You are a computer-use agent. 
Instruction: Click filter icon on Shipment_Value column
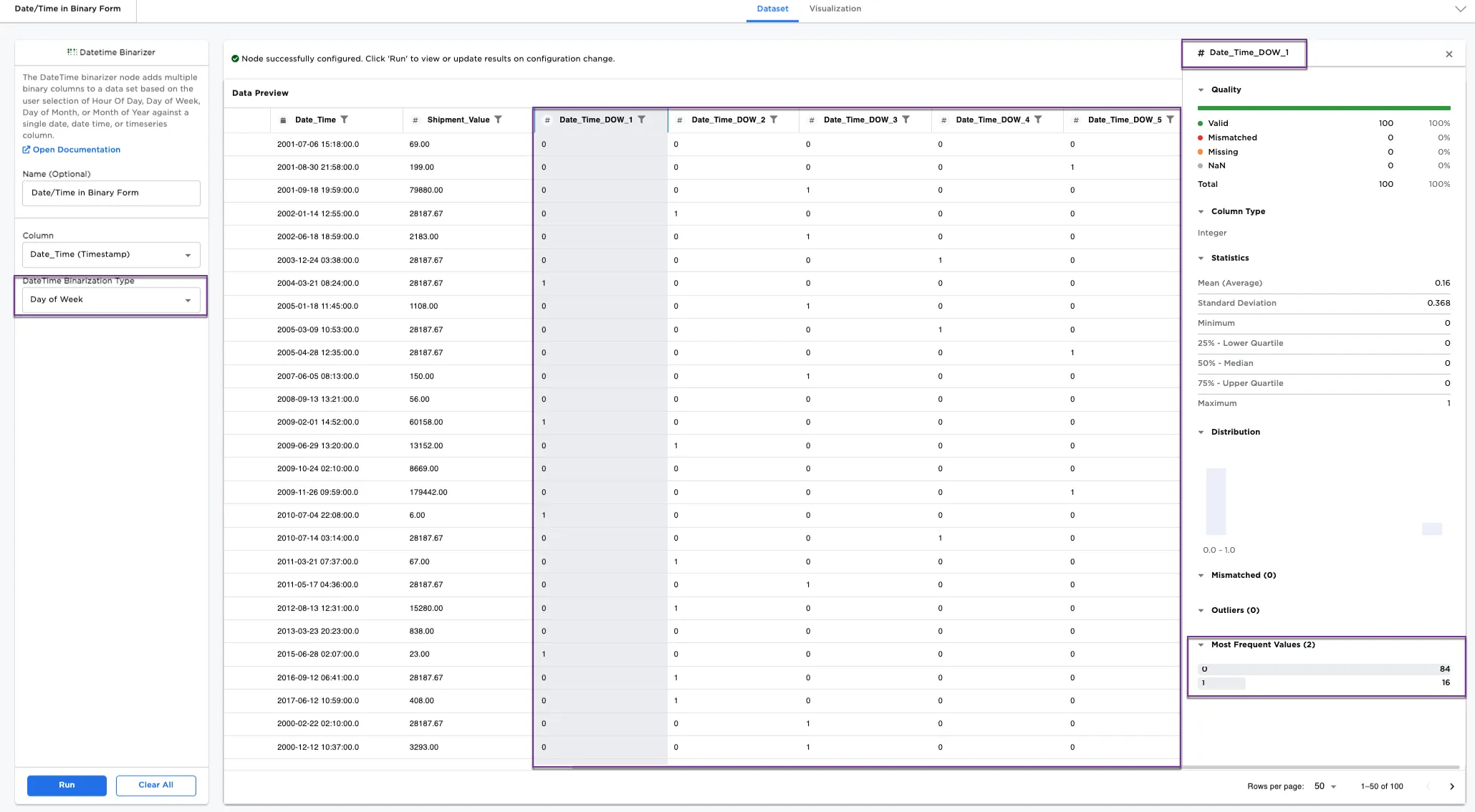coord(499,120)
